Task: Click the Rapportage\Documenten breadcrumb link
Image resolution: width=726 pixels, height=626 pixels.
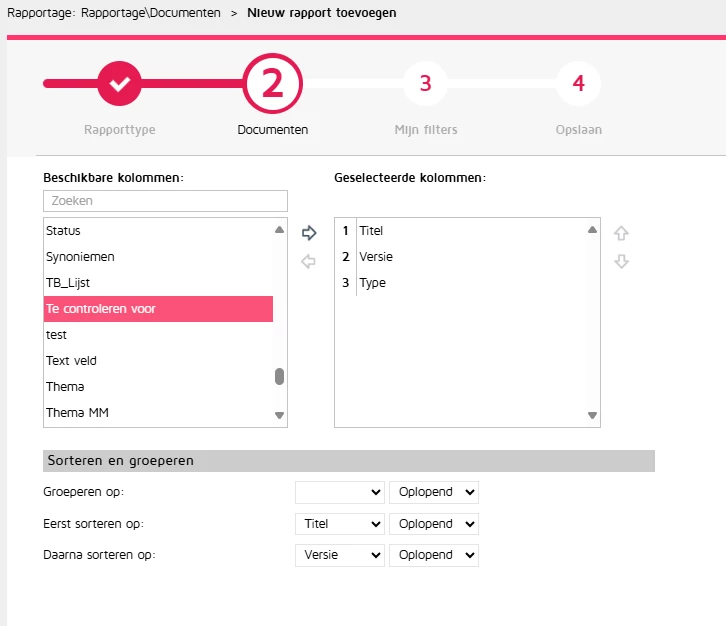Action: coord(150,13)
